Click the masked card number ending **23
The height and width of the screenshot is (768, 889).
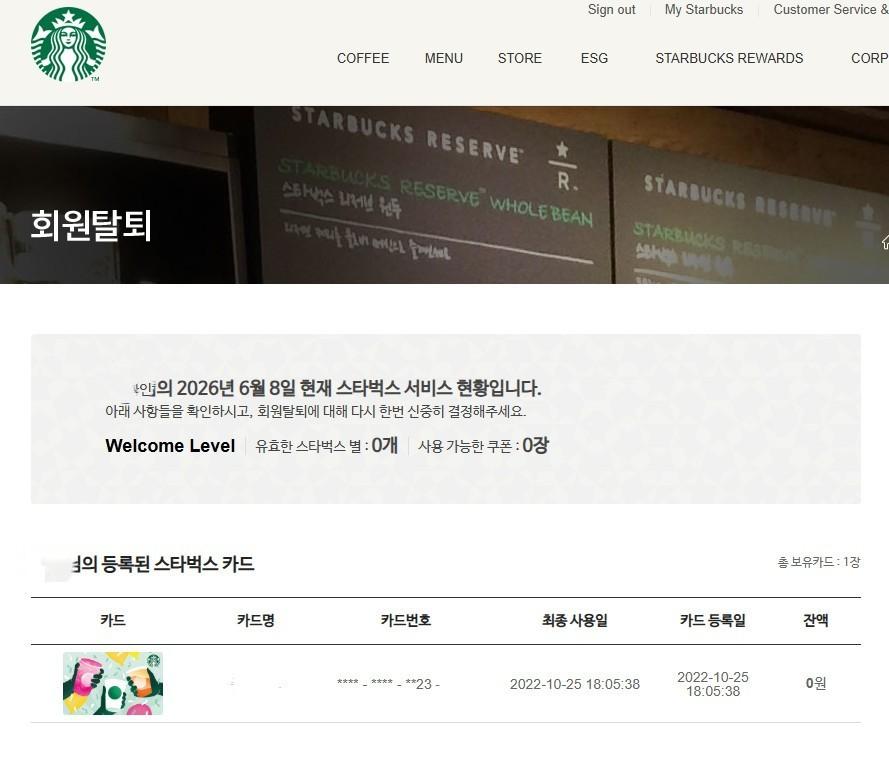(388, 684)
